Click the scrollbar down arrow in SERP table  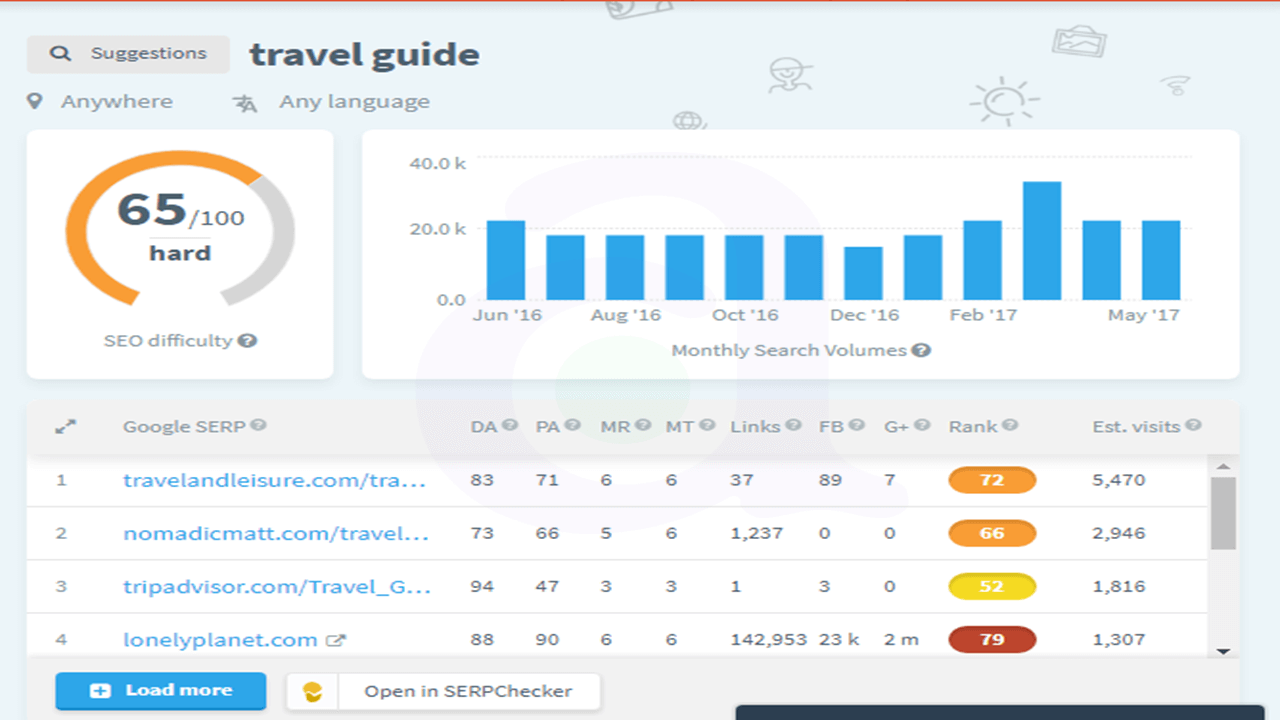pos(1223,651)
